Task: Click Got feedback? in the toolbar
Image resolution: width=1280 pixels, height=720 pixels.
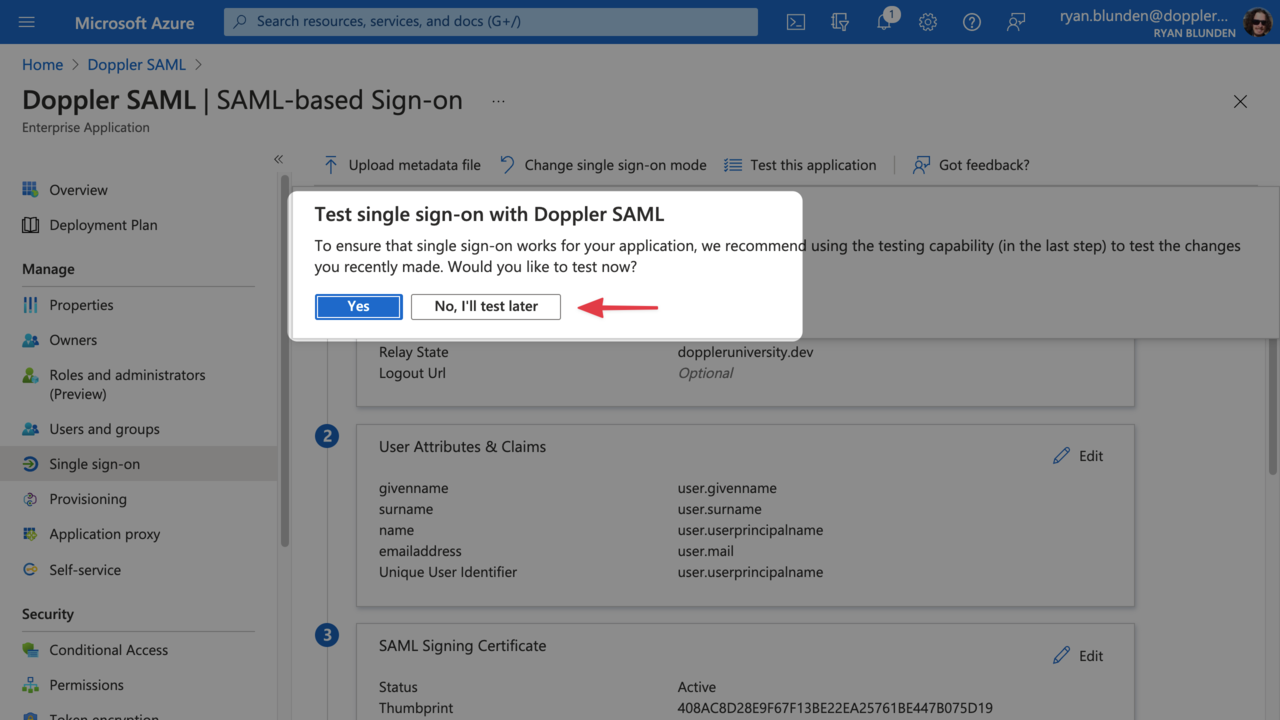Action: [x=971, y=165]
